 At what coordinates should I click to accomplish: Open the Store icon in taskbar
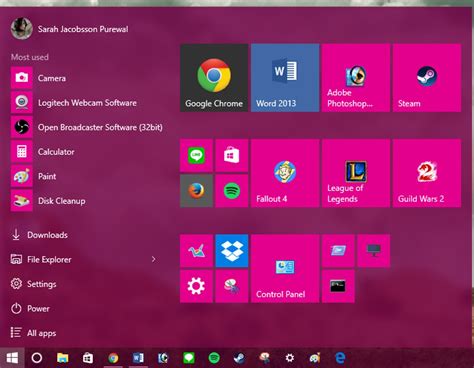pyautogui.click(x=88, y=358)
